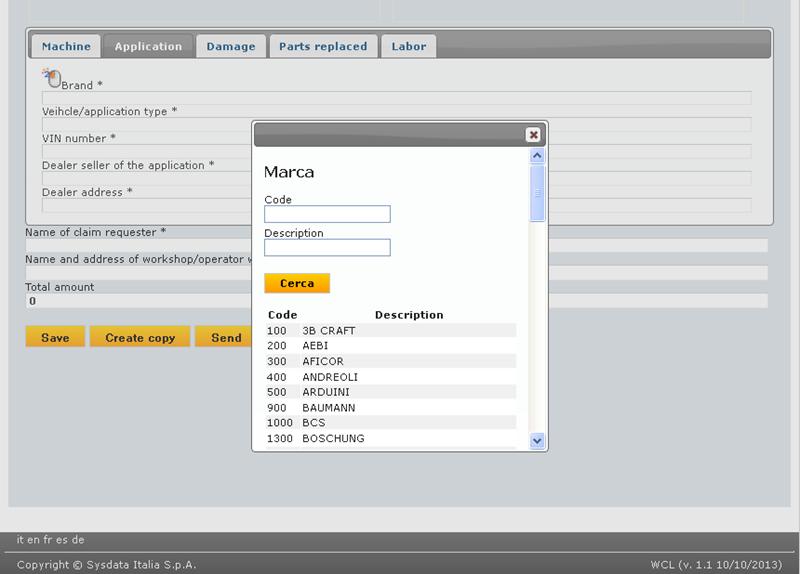Select the ANDREOLI brand row
The width and height of the screenshot is (800, 574).
pos(391,377)
